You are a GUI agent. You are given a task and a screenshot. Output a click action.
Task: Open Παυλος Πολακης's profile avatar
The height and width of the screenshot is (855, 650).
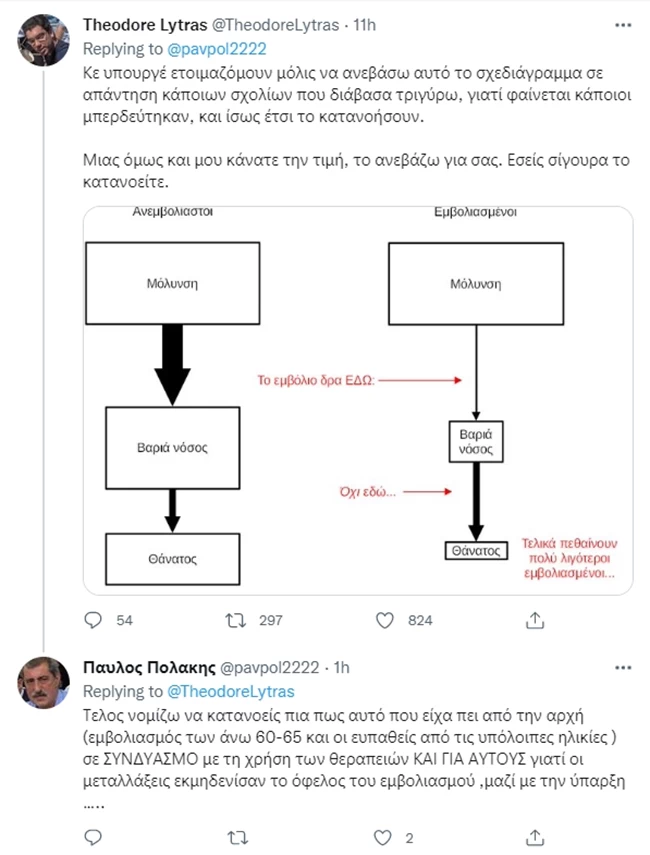[x=42, y=684]
